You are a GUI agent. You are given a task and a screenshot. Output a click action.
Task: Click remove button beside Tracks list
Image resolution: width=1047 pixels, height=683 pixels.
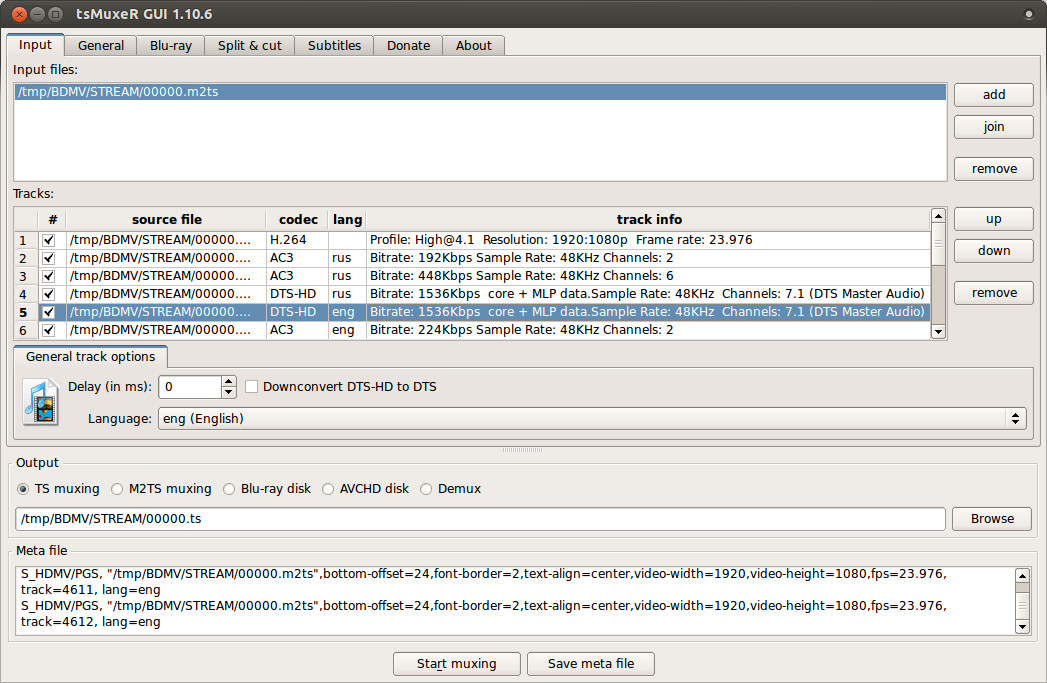coord(994,293)
